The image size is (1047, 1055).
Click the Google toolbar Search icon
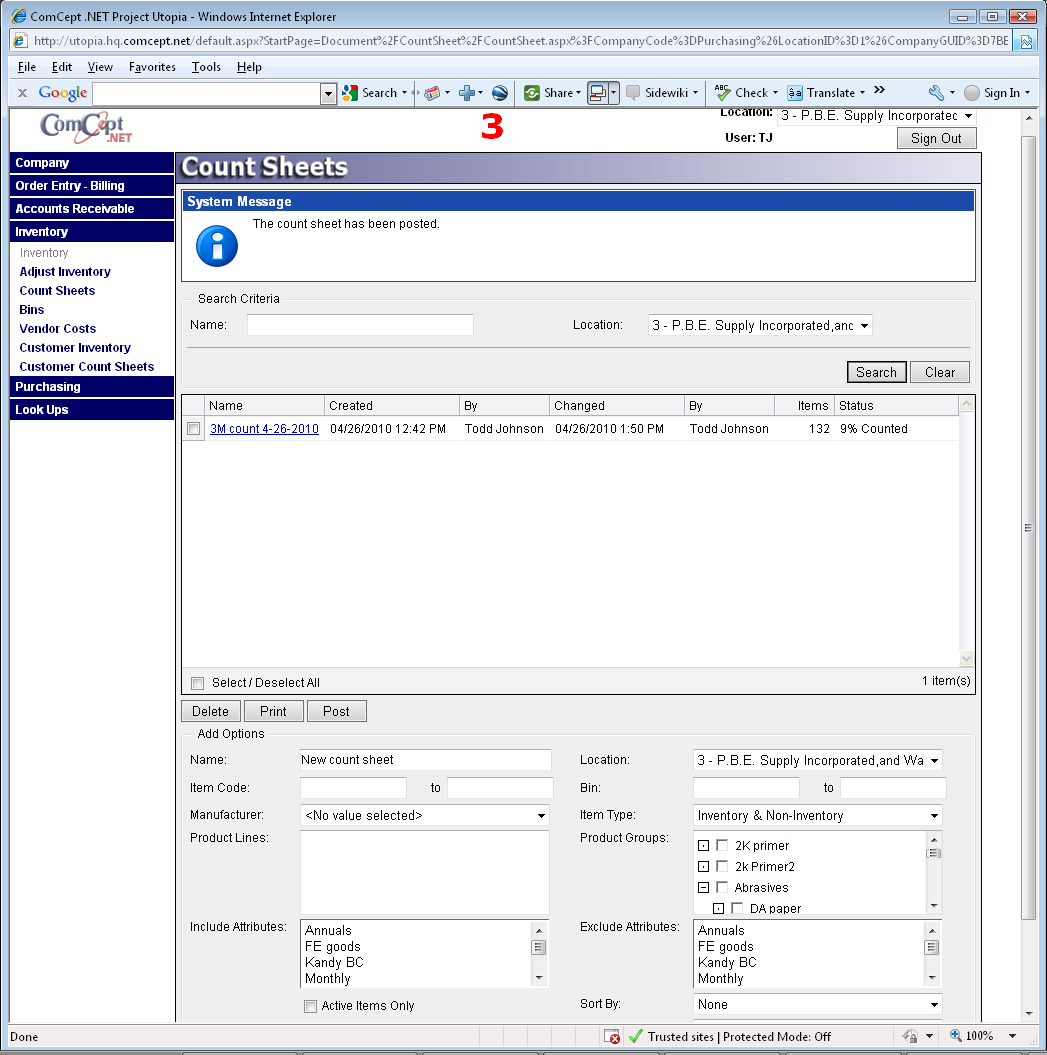(x=350, y=93)
